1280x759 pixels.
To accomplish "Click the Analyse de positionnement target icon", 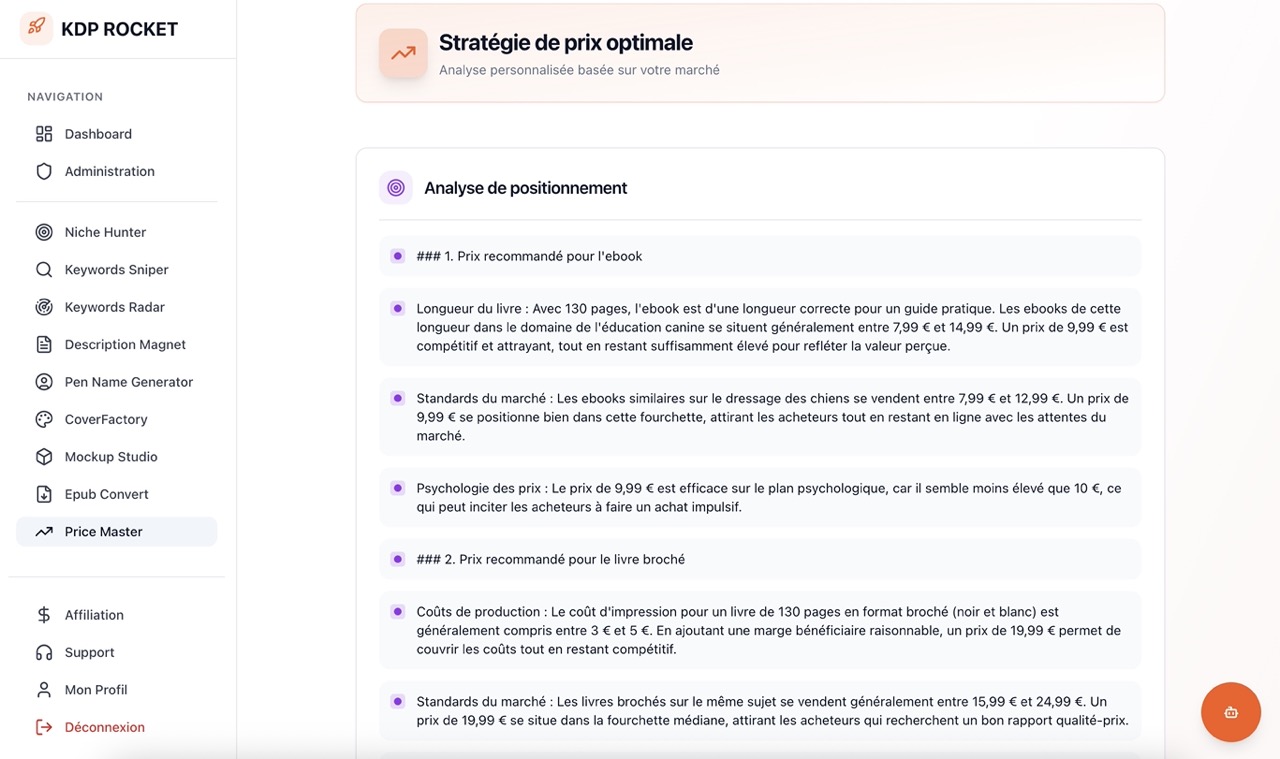I will 396,188.
